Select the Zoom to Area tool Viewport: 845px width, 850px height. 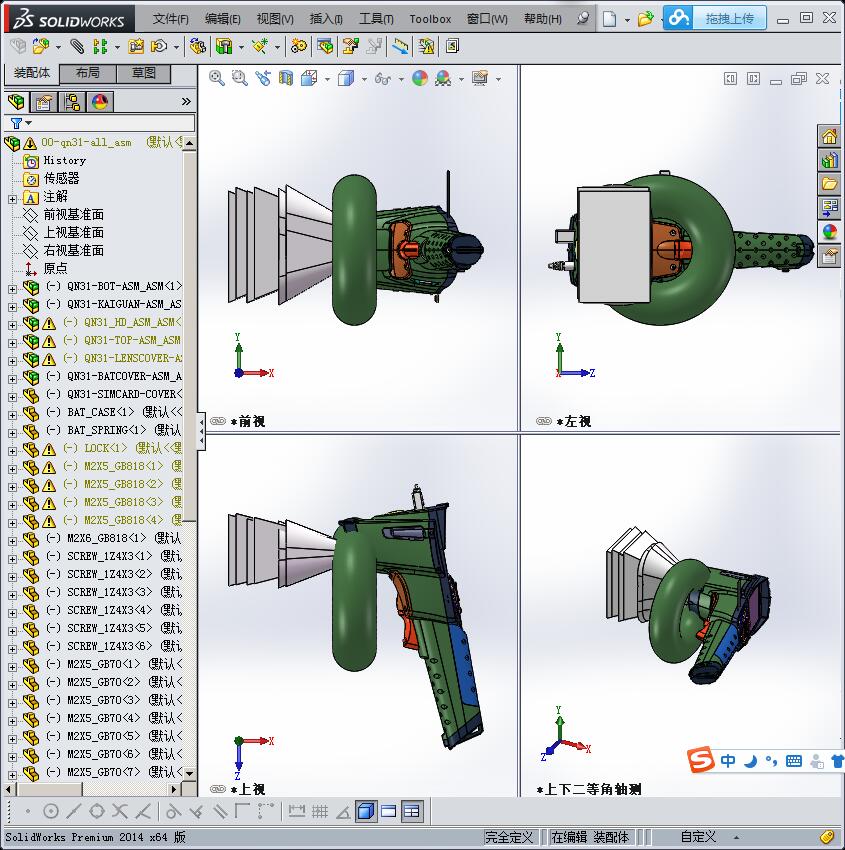(x=240, y=77)
